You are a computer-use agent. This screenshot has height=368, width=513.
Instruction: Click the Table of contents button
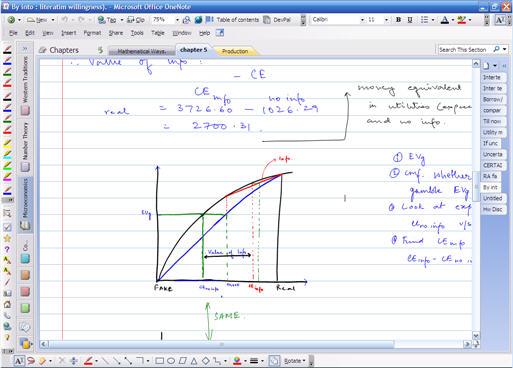233,20
